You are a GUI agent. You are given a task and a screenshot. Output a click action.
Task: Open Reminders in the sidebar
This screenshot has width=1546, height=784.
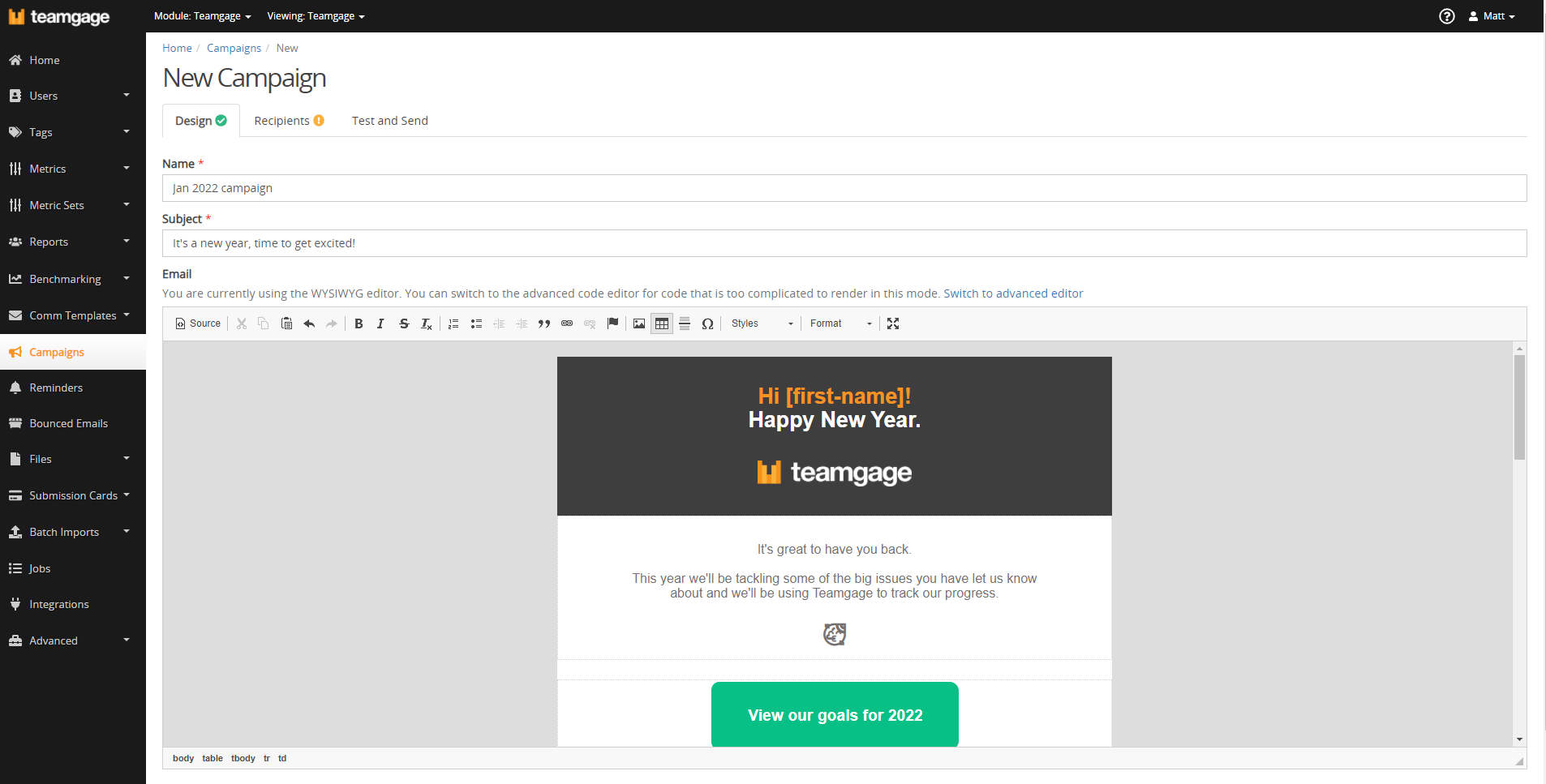[x=73, y=388]
